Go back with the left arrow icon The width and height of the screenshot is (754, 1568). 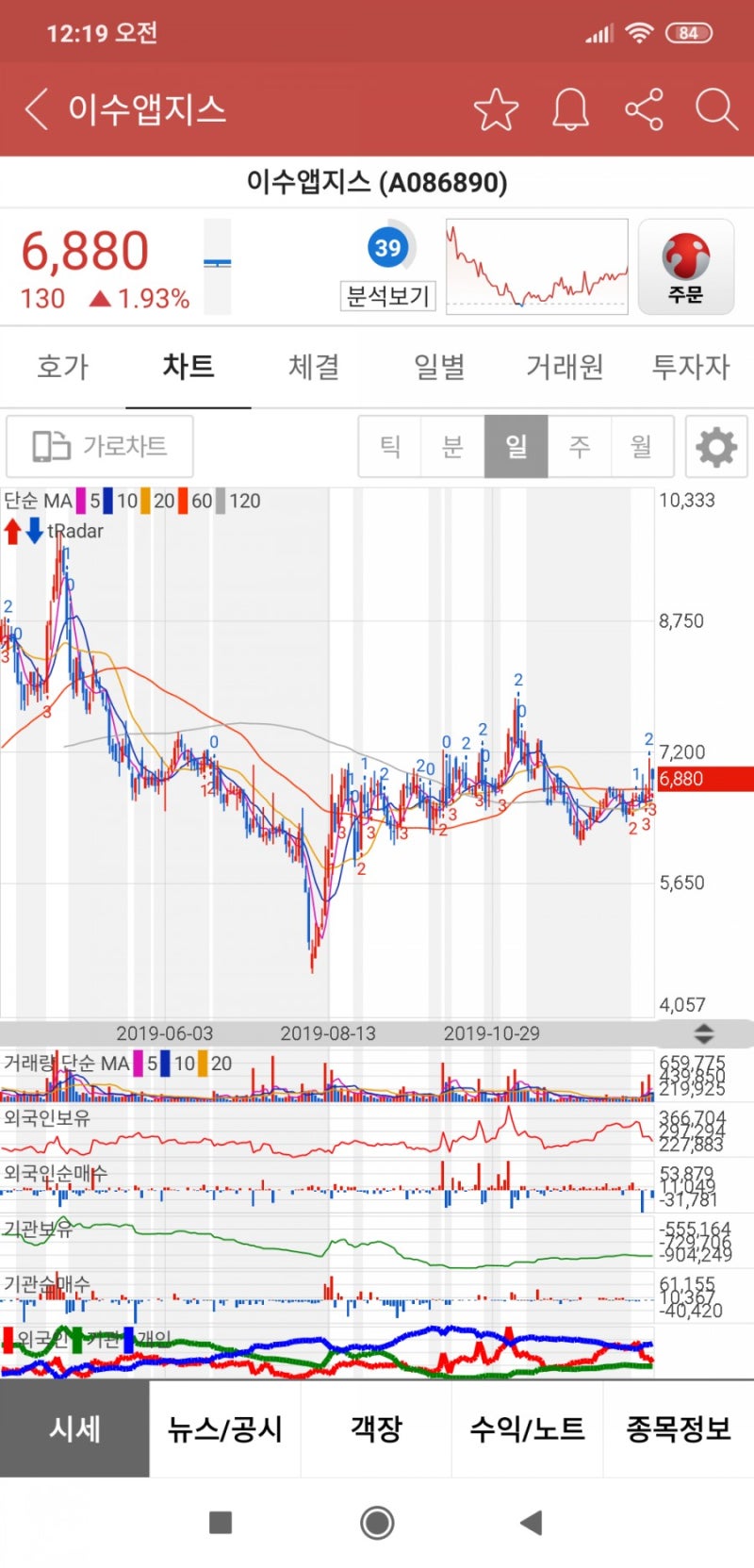[x=36, y=109]
